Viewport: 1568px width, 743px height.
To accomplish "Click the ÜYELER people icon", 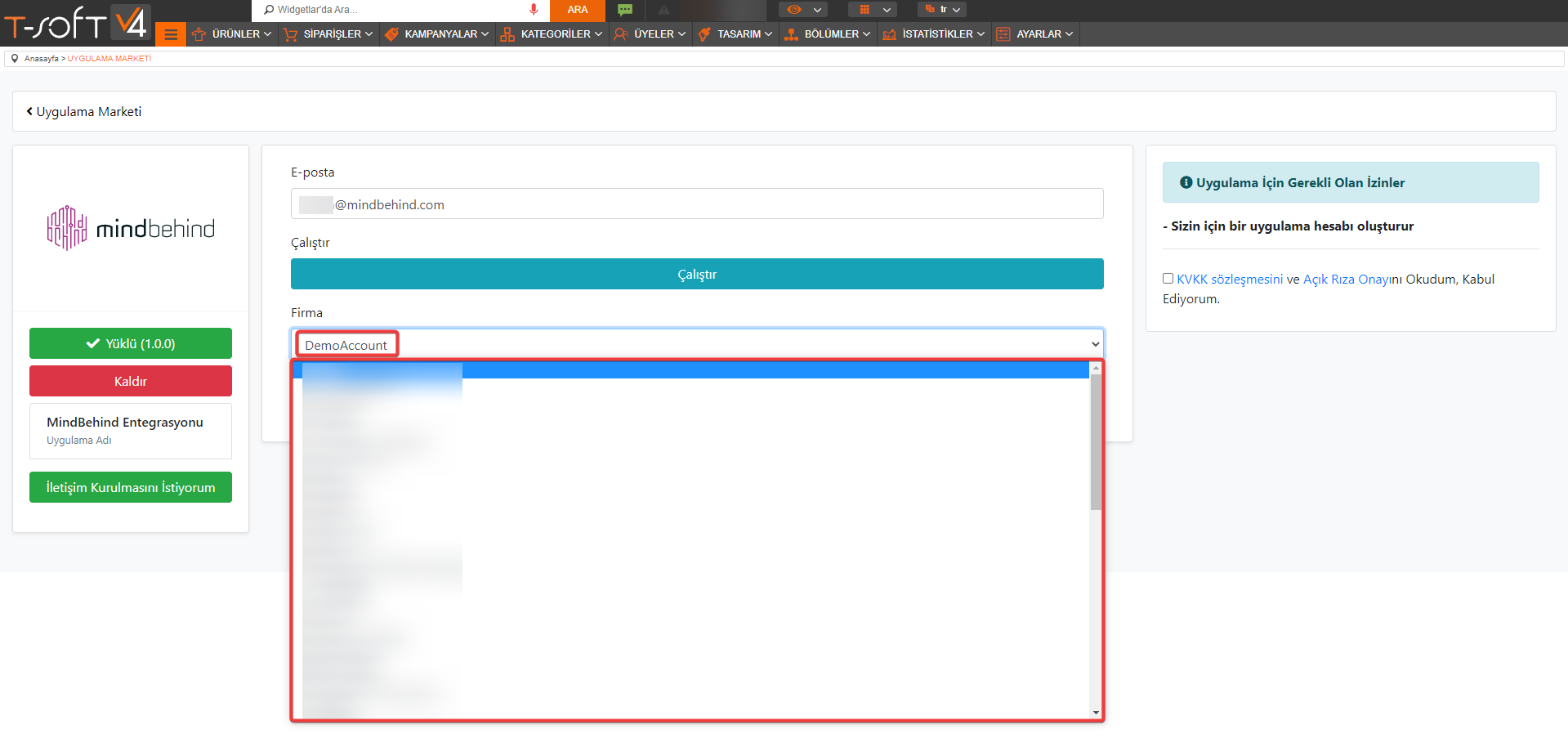I will point(621,34).
